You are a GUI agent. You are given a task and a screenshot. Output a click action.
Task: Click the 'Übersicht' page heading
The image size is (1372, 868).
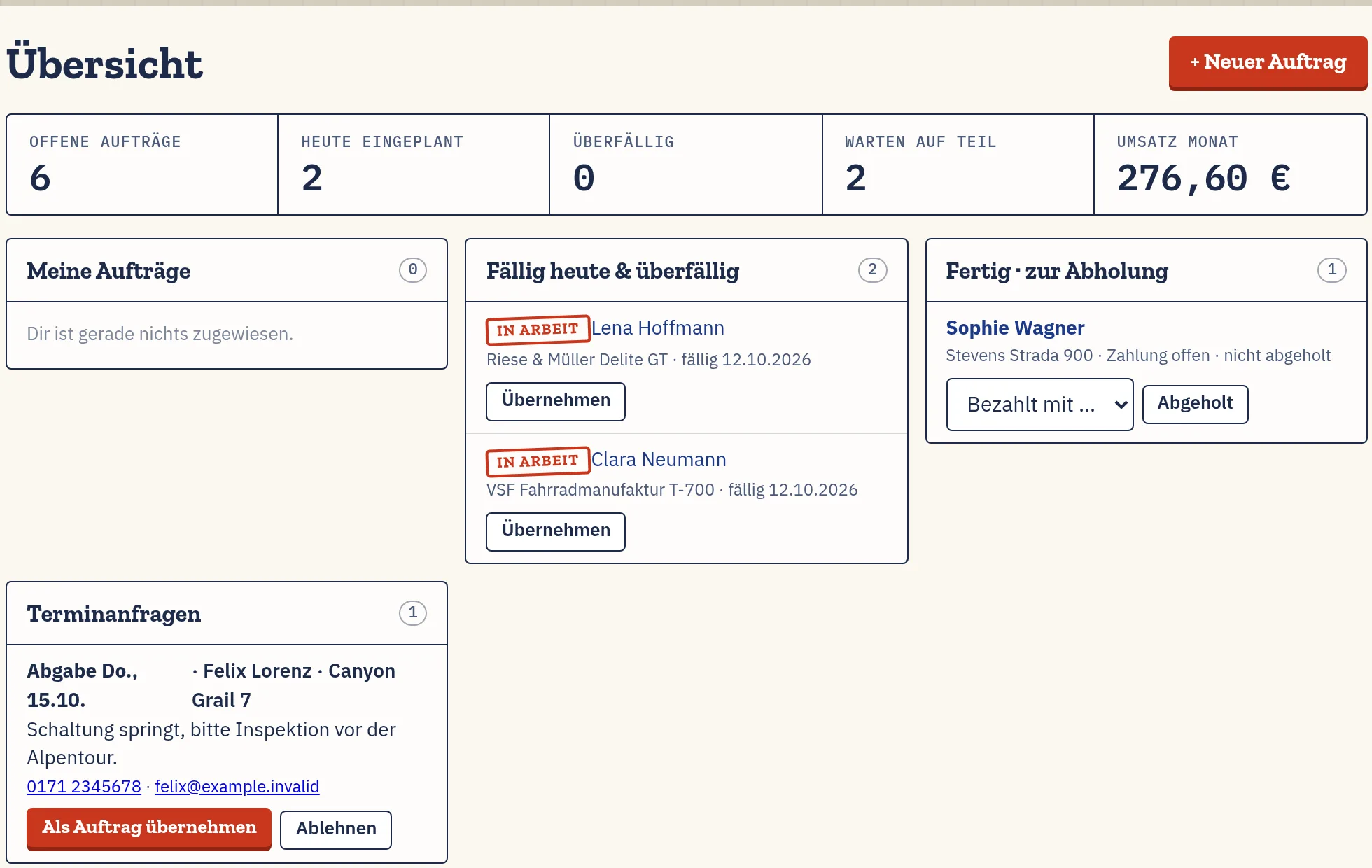pos(104,63)
